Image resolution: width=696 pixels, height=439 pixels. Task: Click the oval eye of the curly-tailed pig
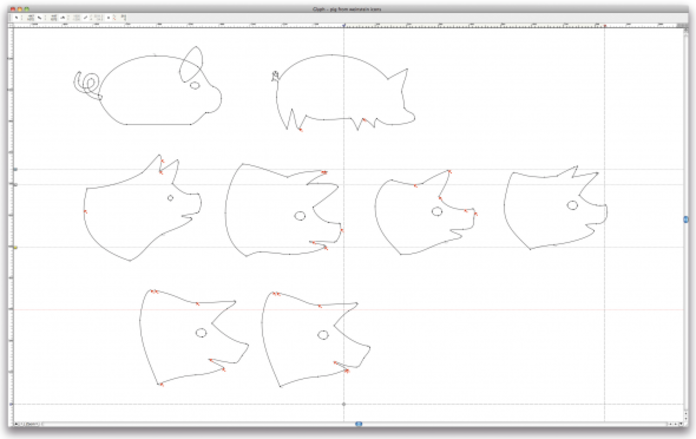point(195,85)
